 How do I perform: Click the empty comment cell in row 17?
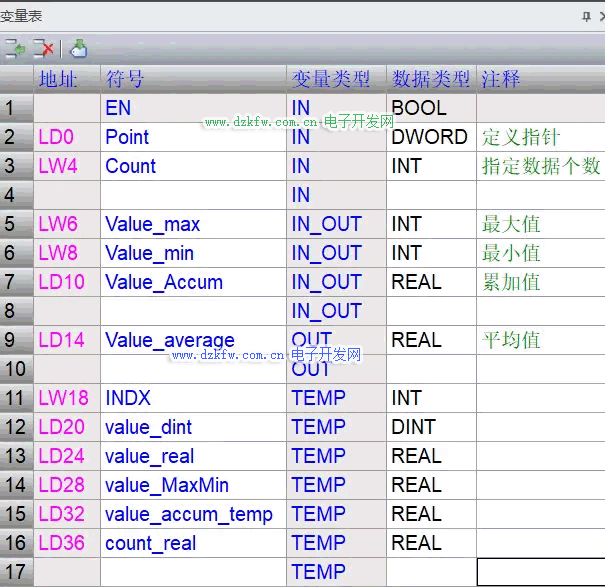(x=540, y=572)
